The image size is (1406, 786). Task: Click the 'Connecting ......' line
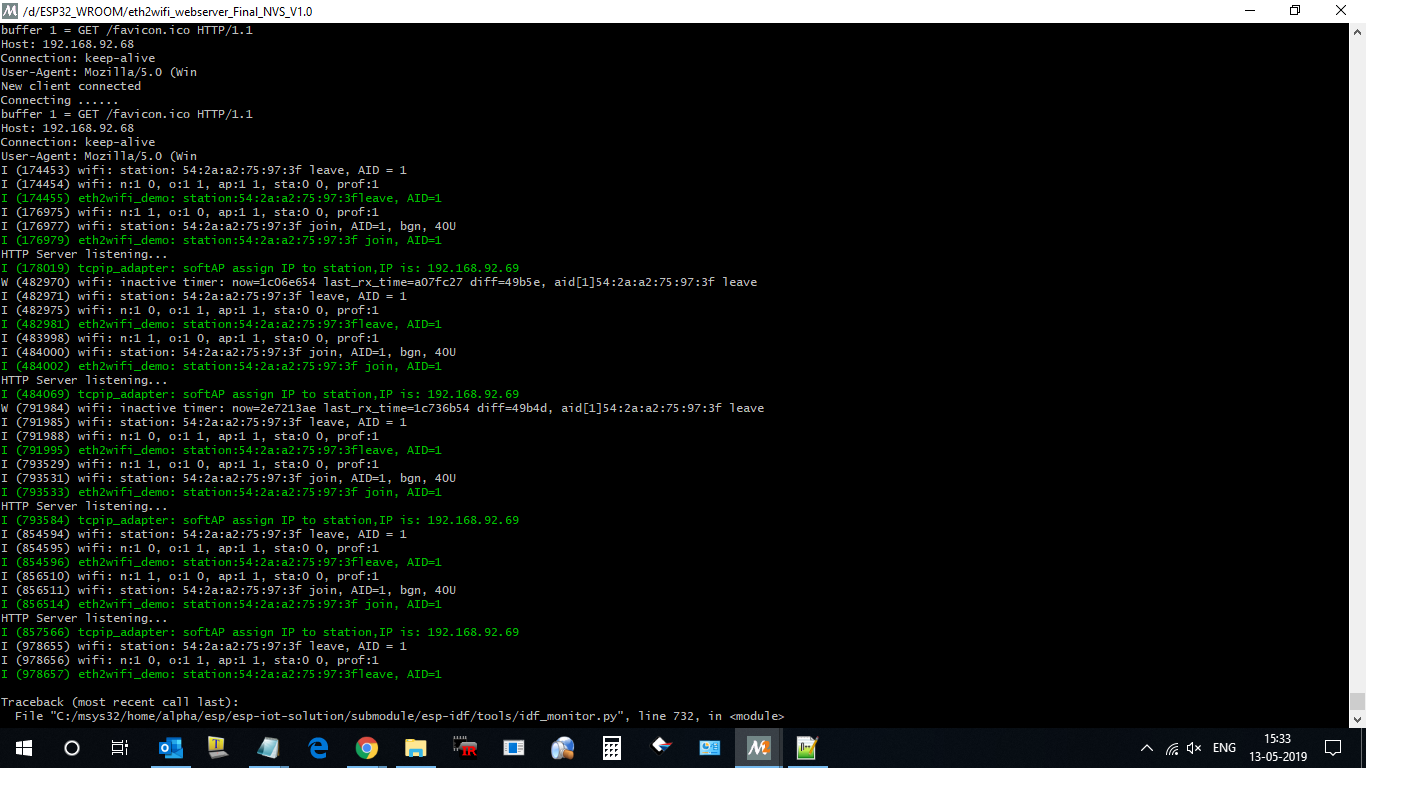[x=59, y=100]
